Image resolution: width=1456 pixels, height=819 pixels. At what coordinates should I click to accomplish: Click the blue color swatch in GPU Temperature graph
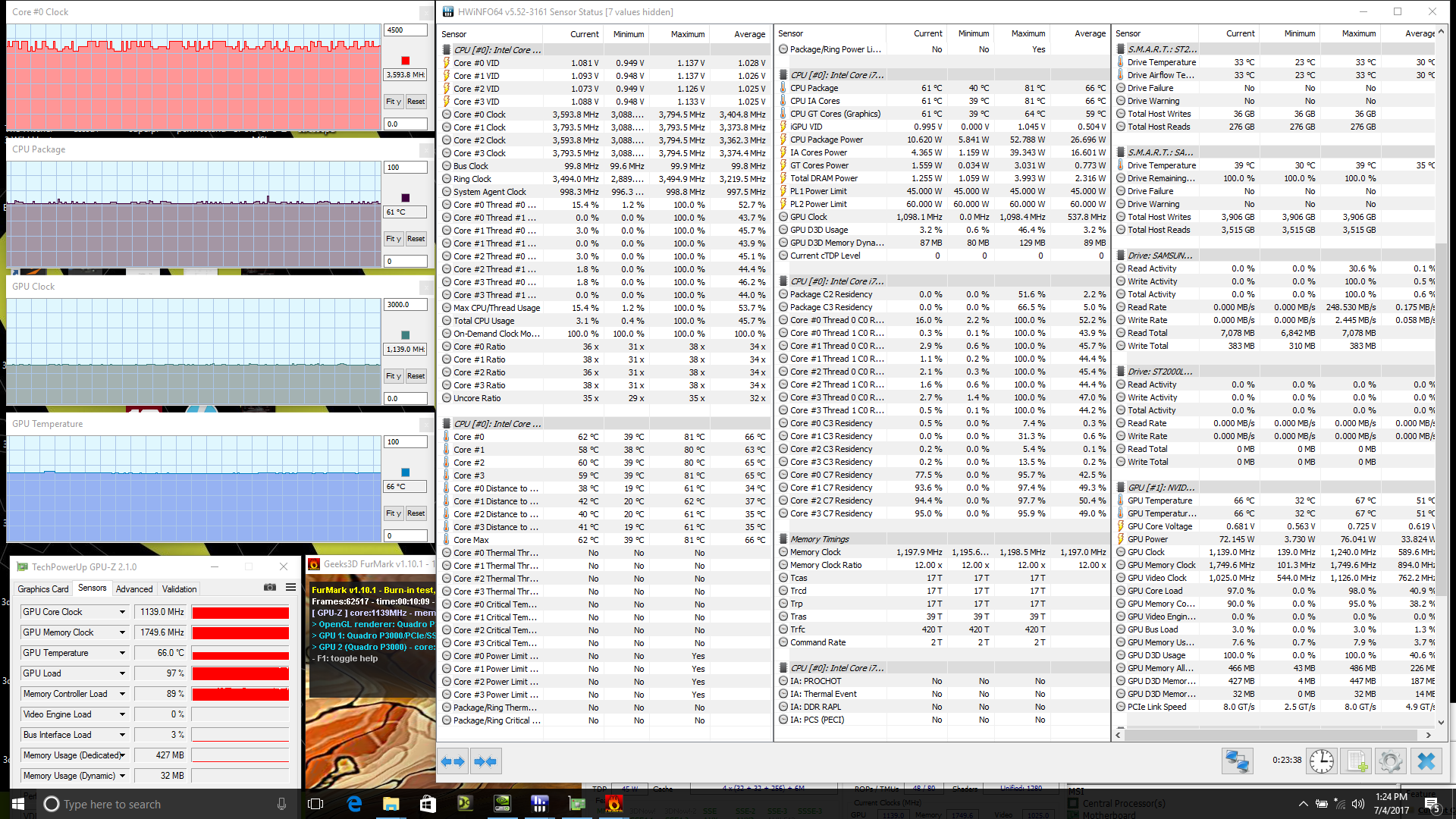(x=406, y=472)
